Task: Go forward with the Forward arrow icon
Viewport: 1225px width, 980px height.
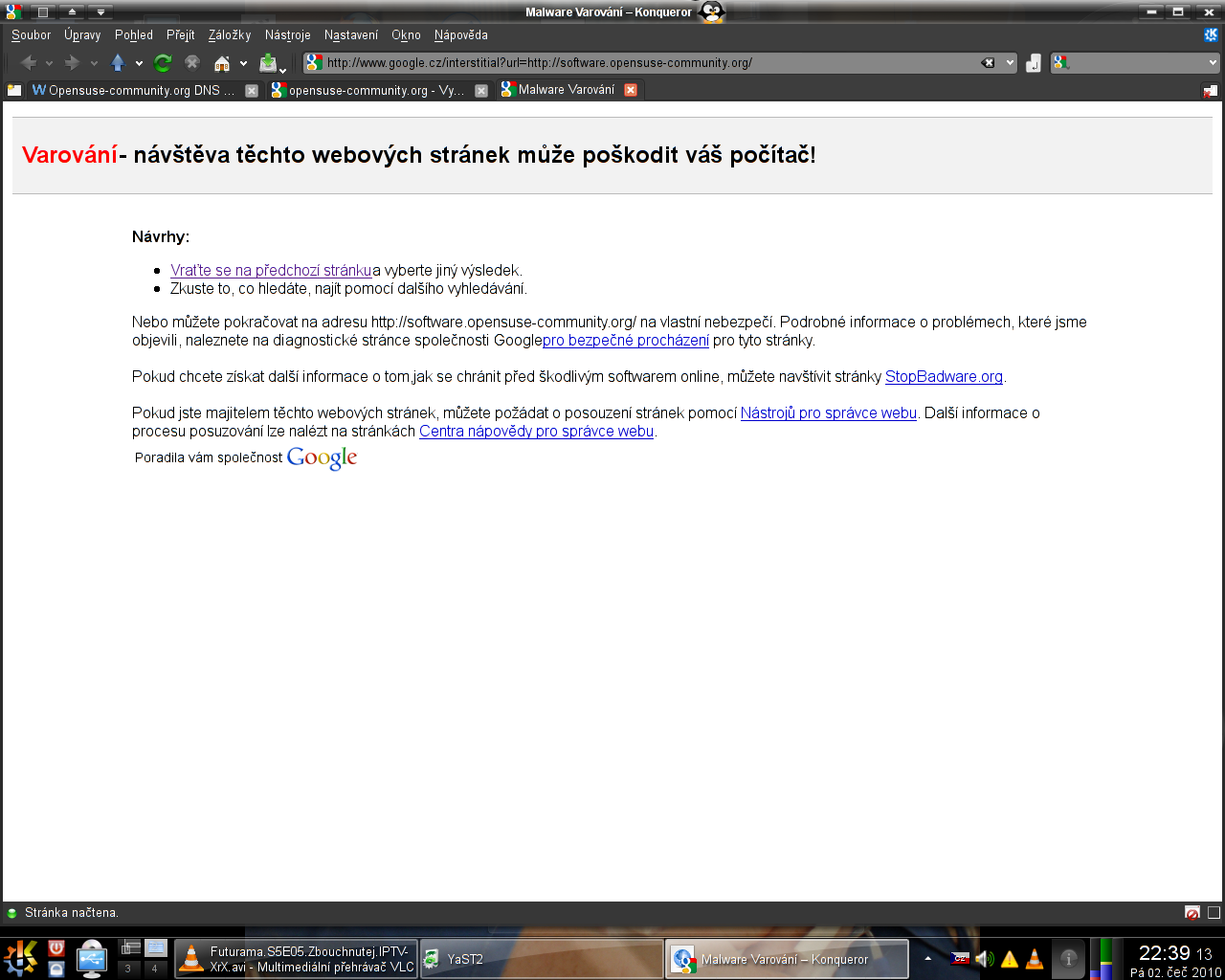Action: pyautogui.click(x=72, y=63)
